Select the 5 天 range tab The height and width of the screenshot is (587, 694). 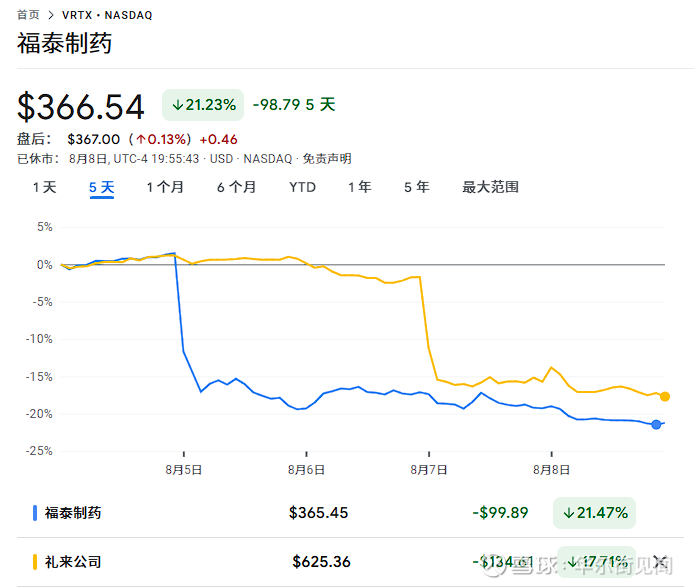point(102,188)
